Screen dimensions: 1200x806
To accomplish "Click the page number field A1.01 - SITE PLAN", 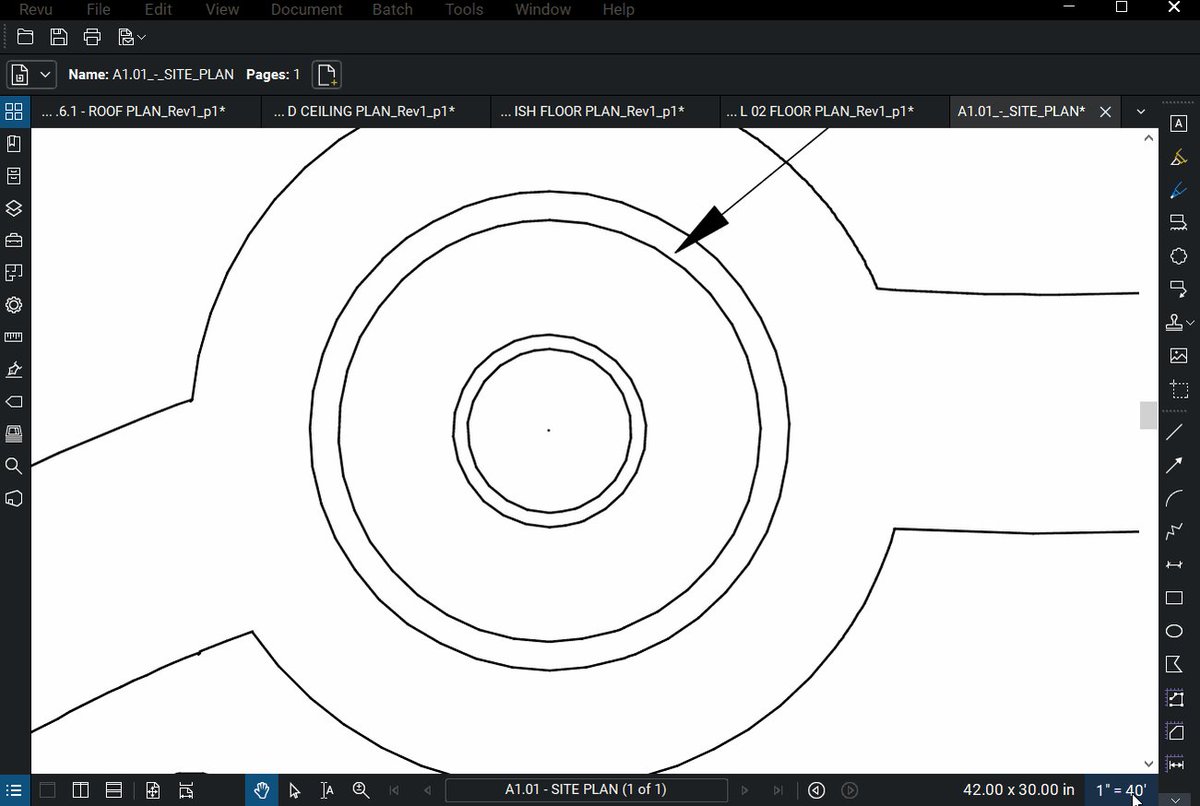I will click(585, 790).
